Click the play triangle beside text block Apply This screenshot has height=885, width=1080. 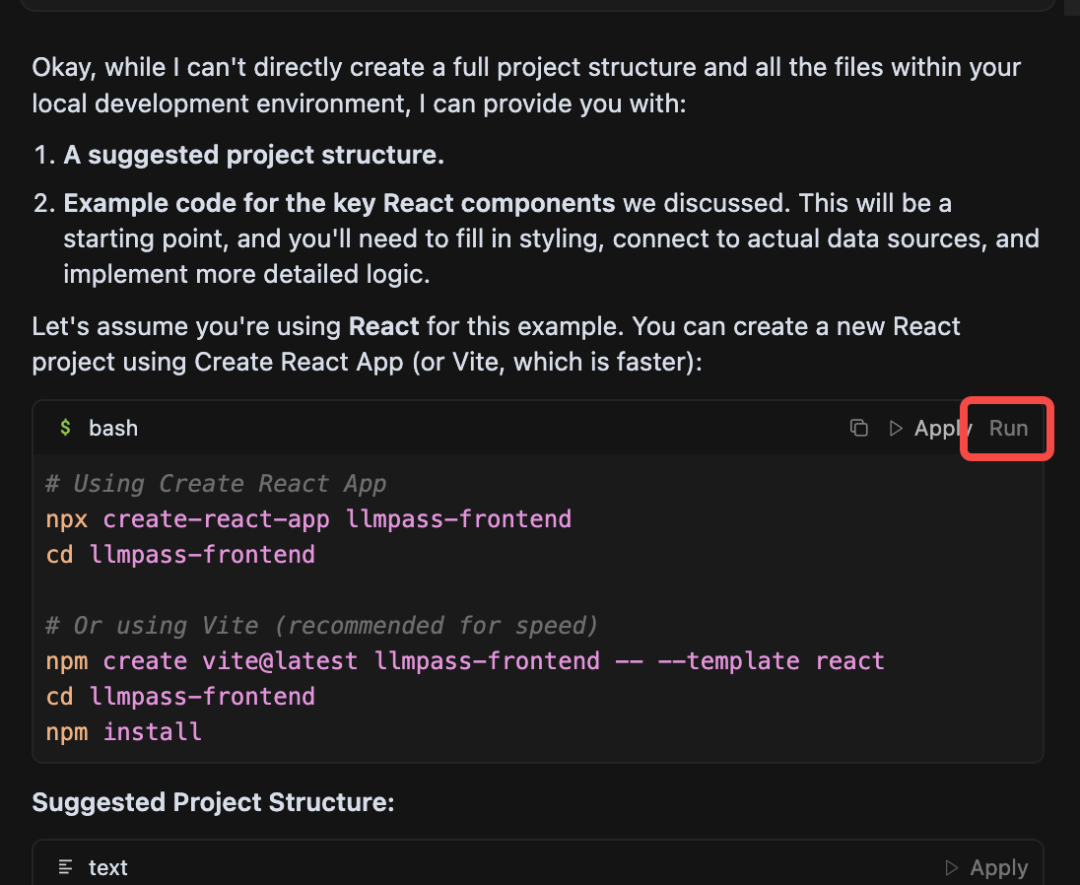[952, 867]
